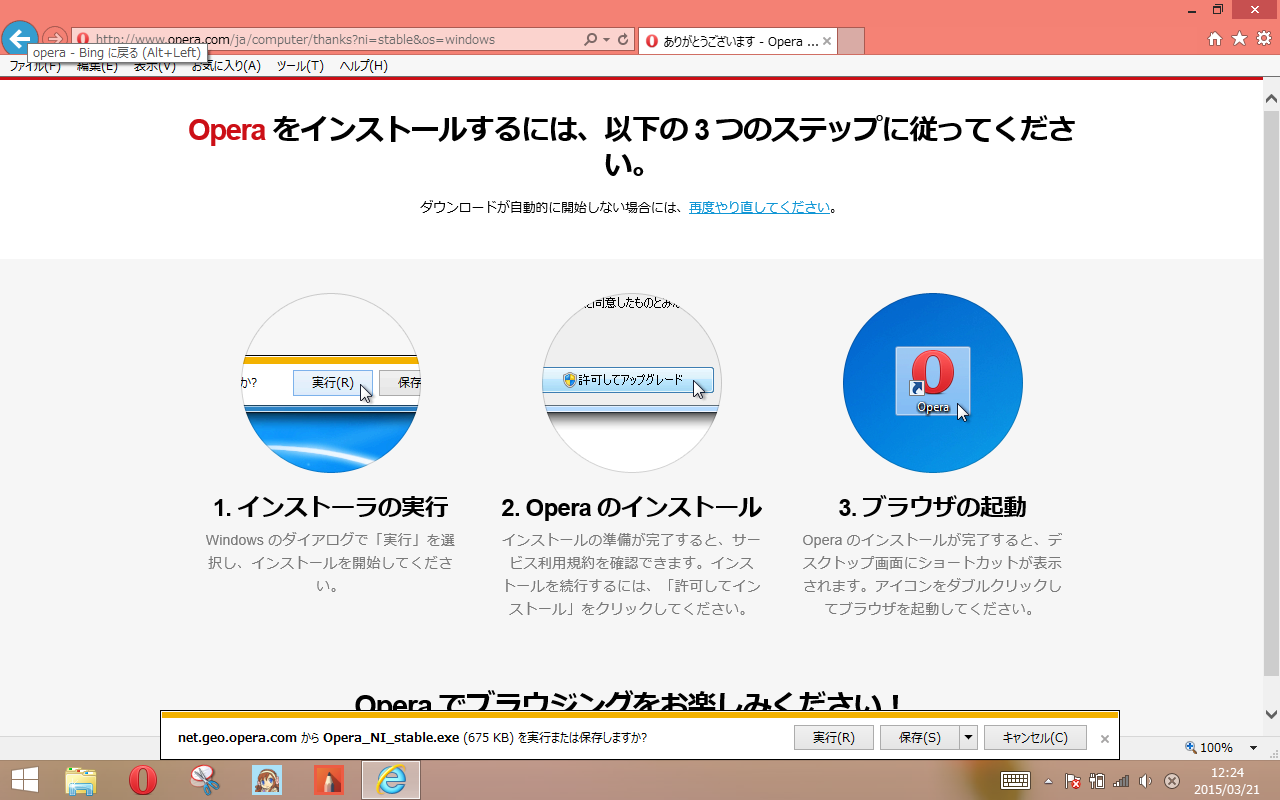1280x800 pixels.
Task: Open the ツール(T) menu
Action: pyautogui.click(x=300, y=66)
